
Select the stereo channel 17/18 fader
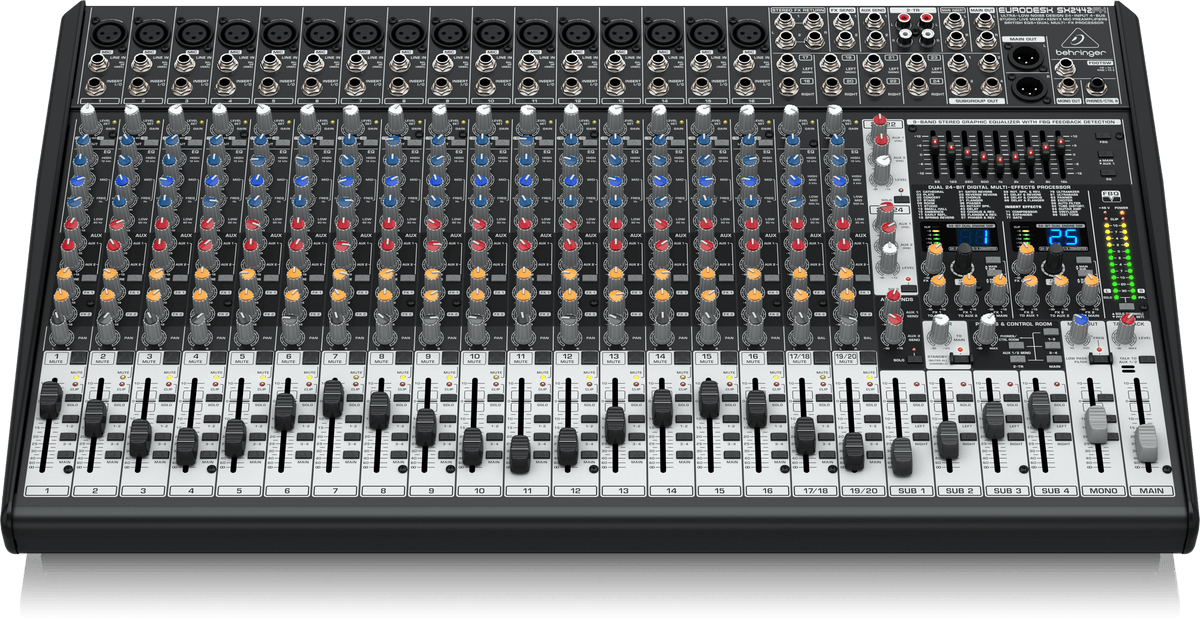click(x=806, y=436)
